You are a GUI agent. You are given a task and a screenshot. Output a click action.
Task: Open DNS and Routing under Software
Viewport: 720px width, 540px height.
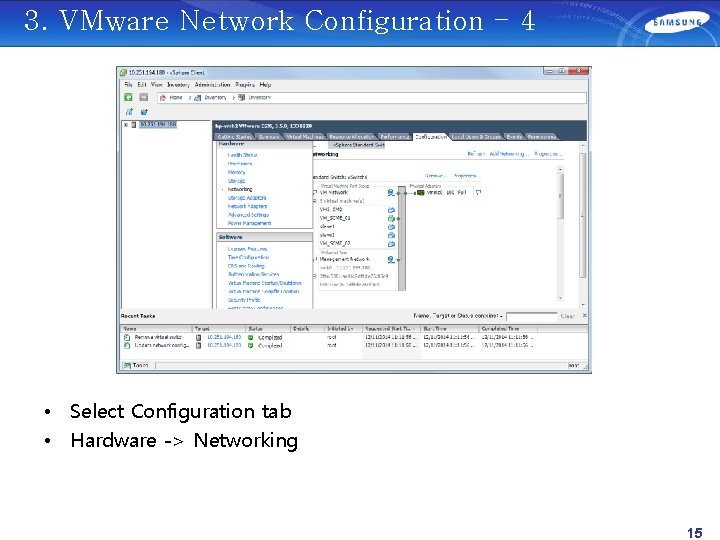(246, 266)
